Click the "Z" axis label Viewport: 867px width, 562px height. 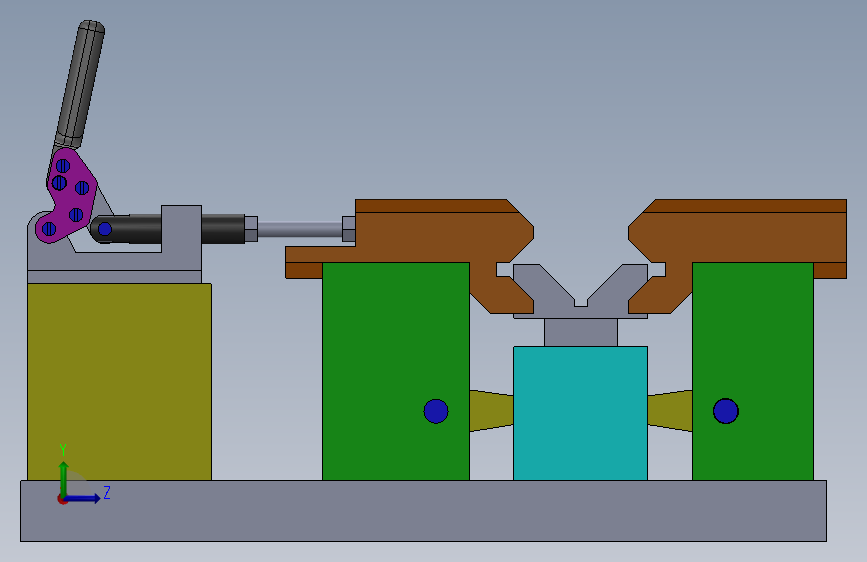tap(107, 492)
